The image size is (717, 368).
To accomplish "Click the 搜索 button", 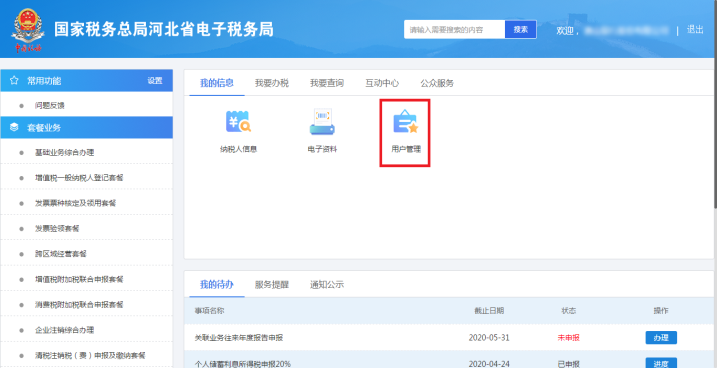I will [x=520, y=30].
